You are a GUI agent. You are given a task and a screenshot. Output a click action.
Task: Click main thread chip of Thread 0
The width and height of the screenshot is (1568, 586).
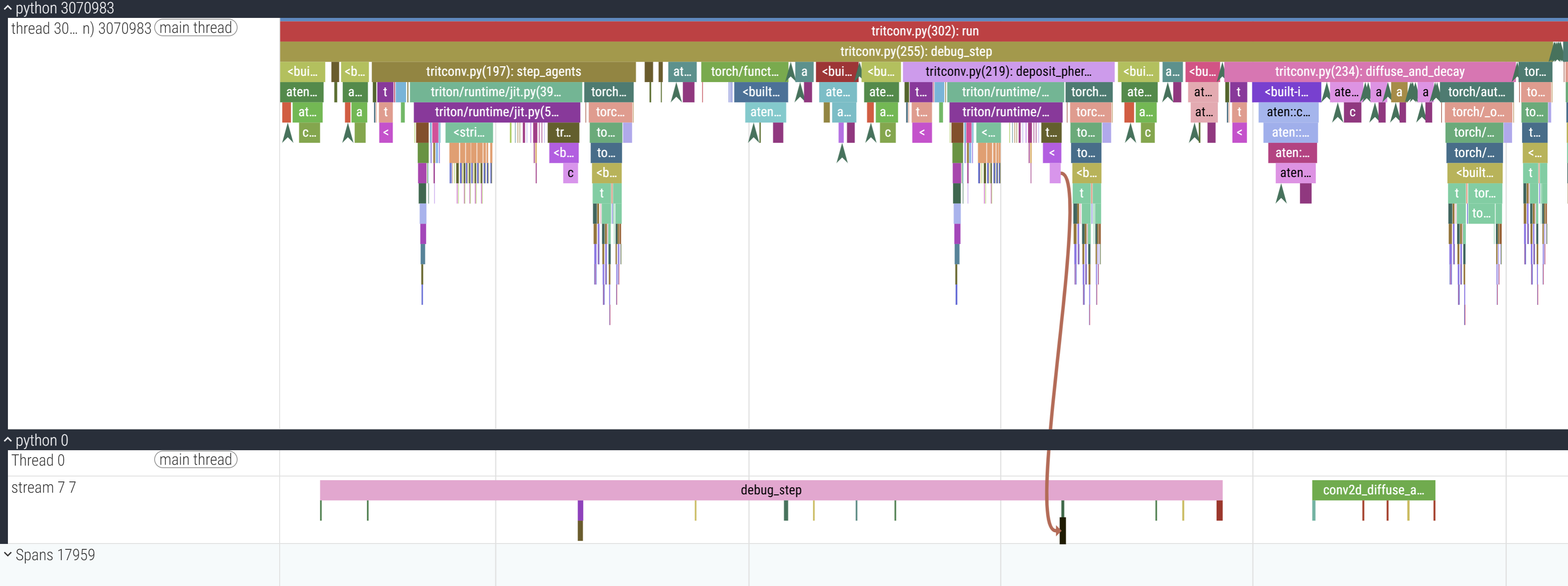coord(195,459)
